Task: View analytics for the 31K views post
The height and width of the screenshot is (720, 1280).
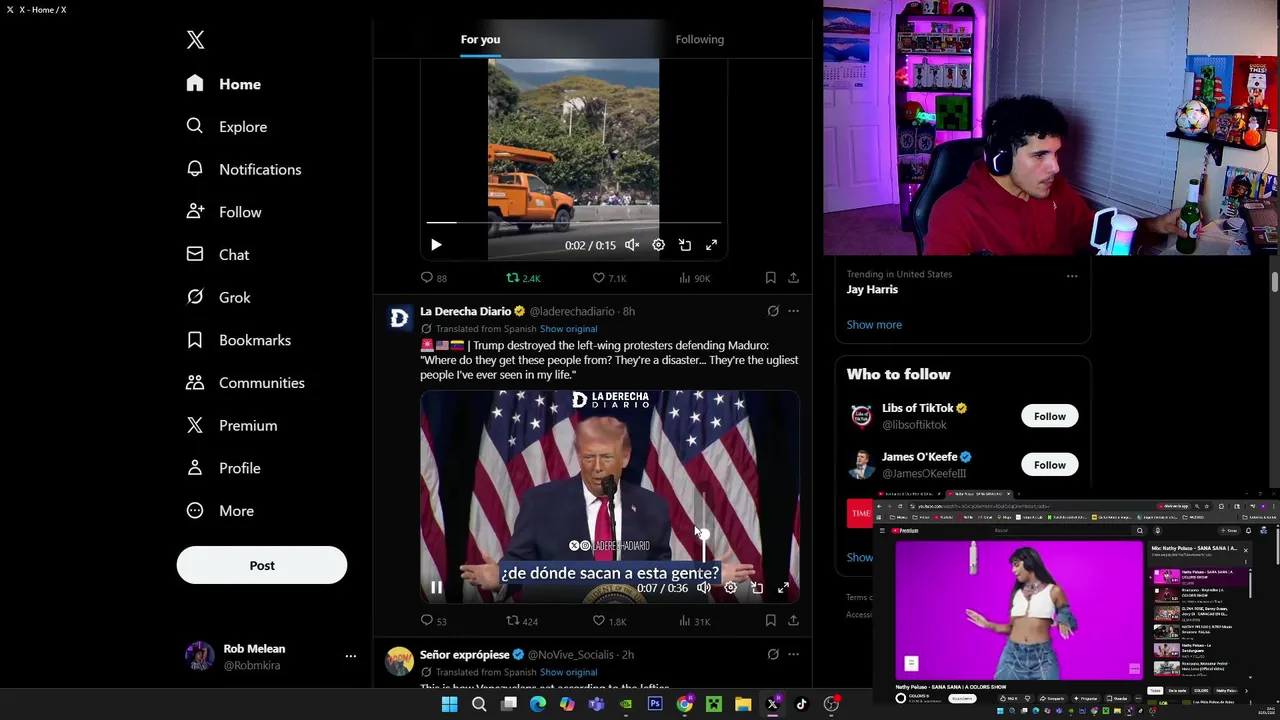Action: click(x=695, y=621)
